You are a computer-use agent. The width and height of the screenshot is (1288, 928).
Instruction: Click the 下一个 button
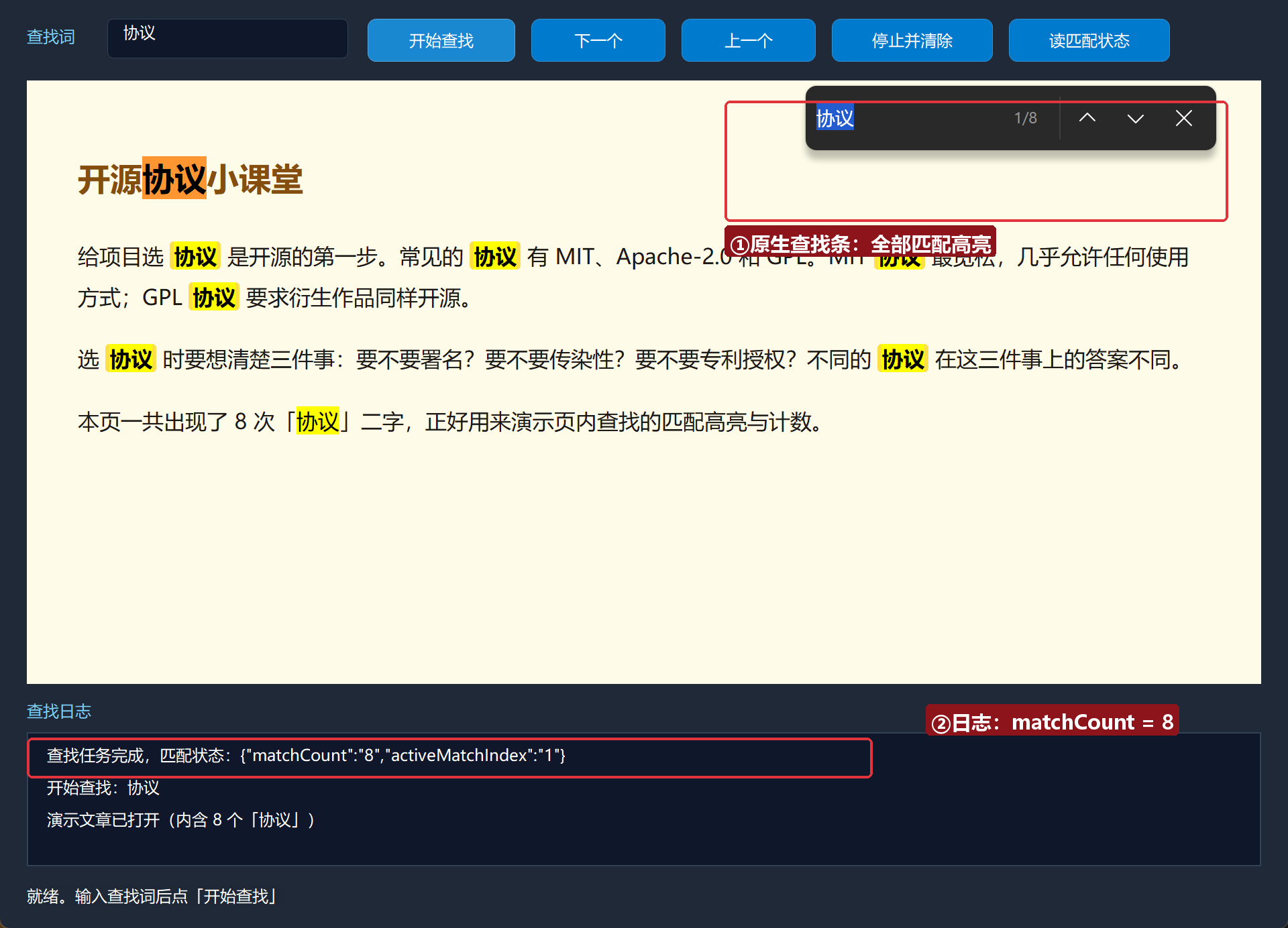pyautogui.click(x=598, y=40)
